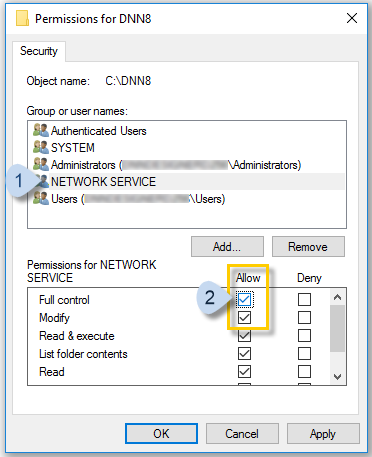372x457 pixels.
Task: Check Deny for Read
Action: click(x=304, y=371)
